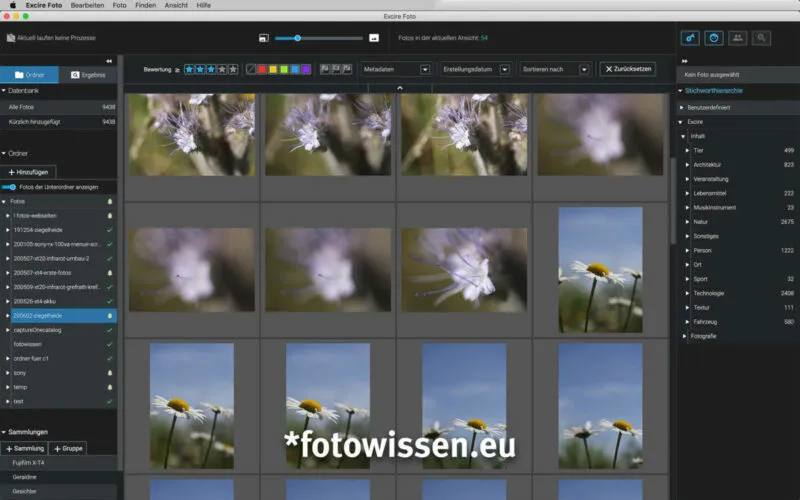Filter by red color label
Image resolution: width=800 pixels, height=500 pixels.
[262, 69]
